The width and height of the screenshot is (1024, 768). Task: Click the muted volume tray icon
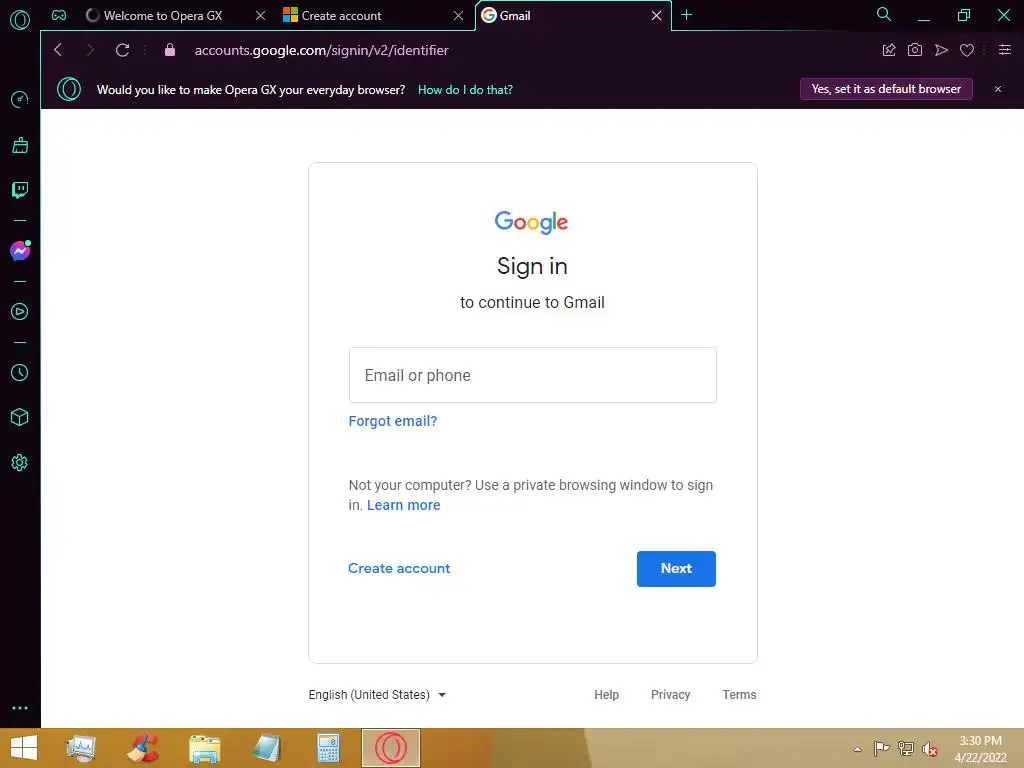tap(930, 749)
